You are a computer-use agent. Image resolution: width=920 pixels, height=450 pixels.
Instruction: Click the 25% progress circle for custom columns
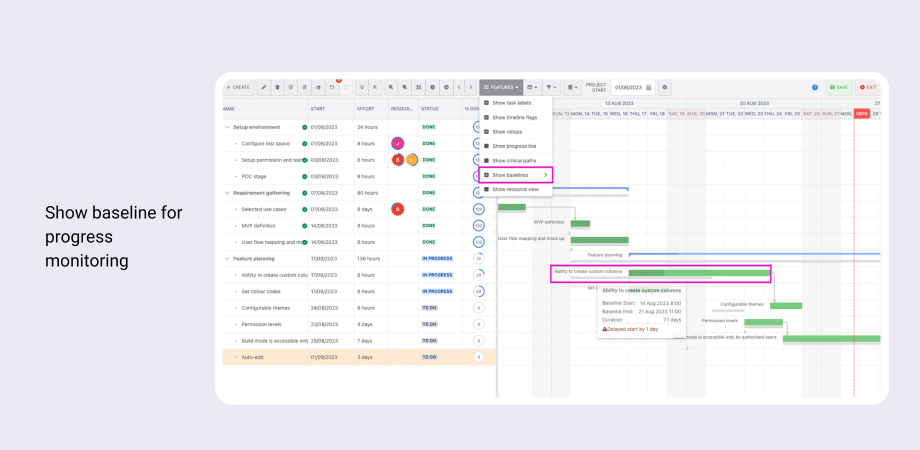pyautogui.click(x=479, y=275)
